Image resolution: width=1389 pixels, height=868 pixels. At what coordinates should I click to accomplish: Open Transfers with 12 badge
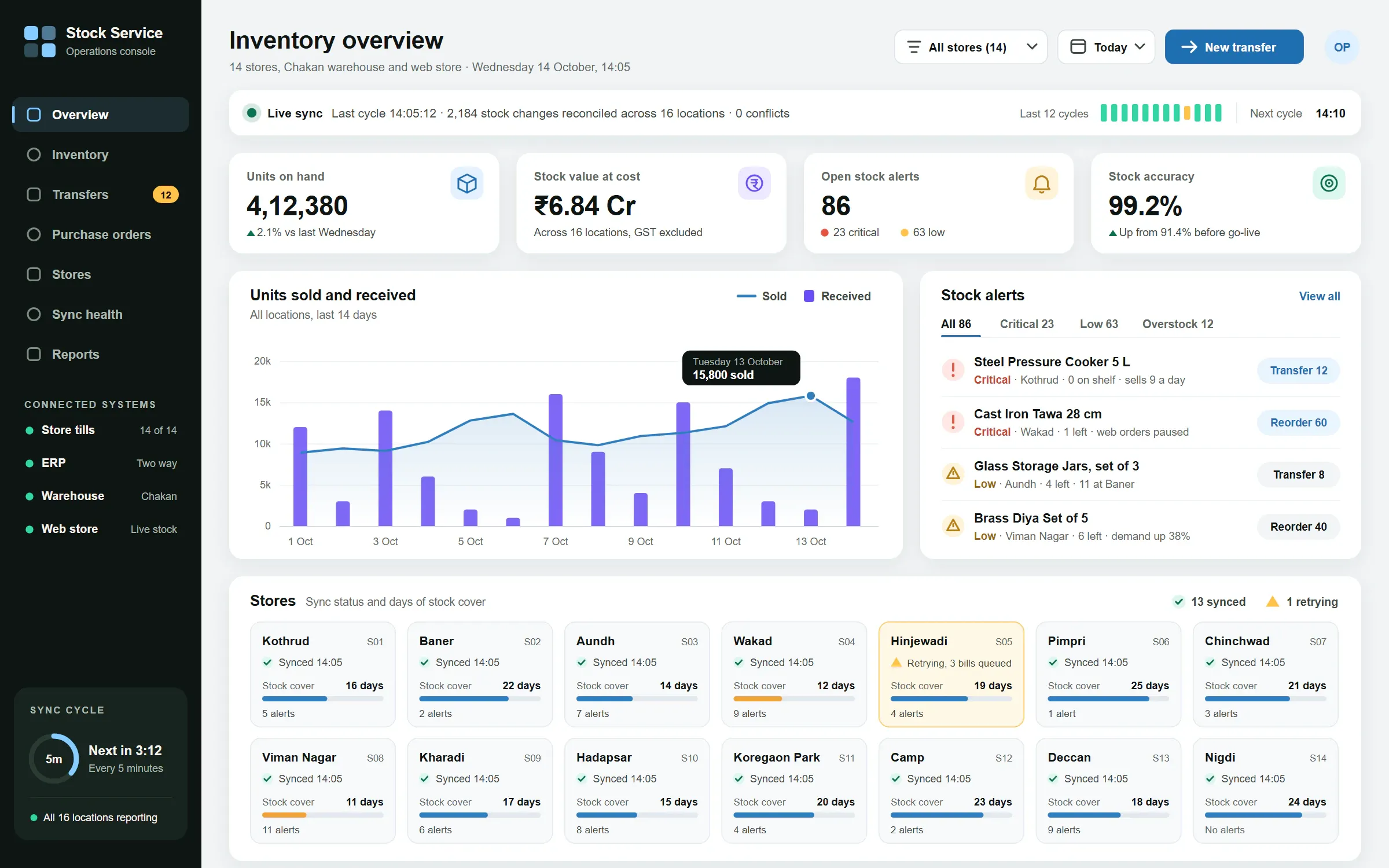(101, 194)
